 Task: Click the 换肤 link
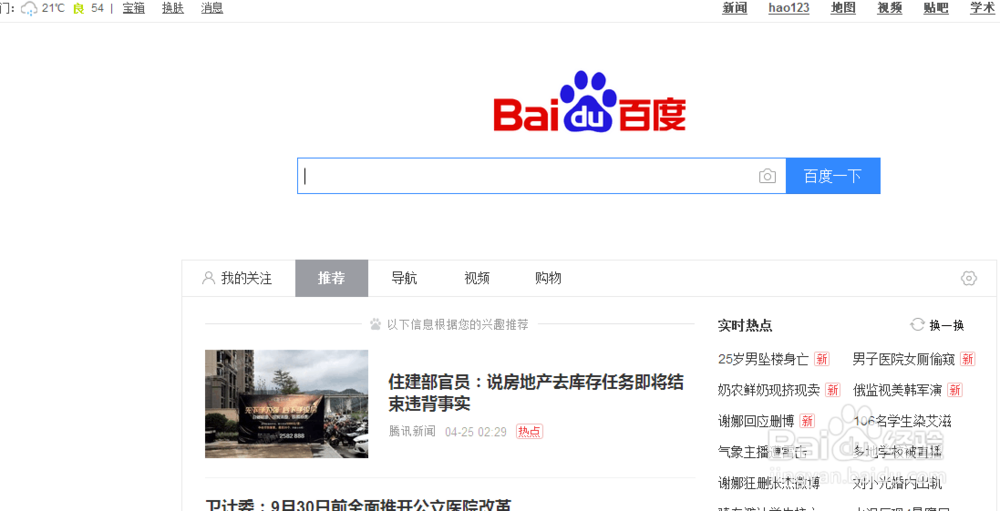point(173,8)
